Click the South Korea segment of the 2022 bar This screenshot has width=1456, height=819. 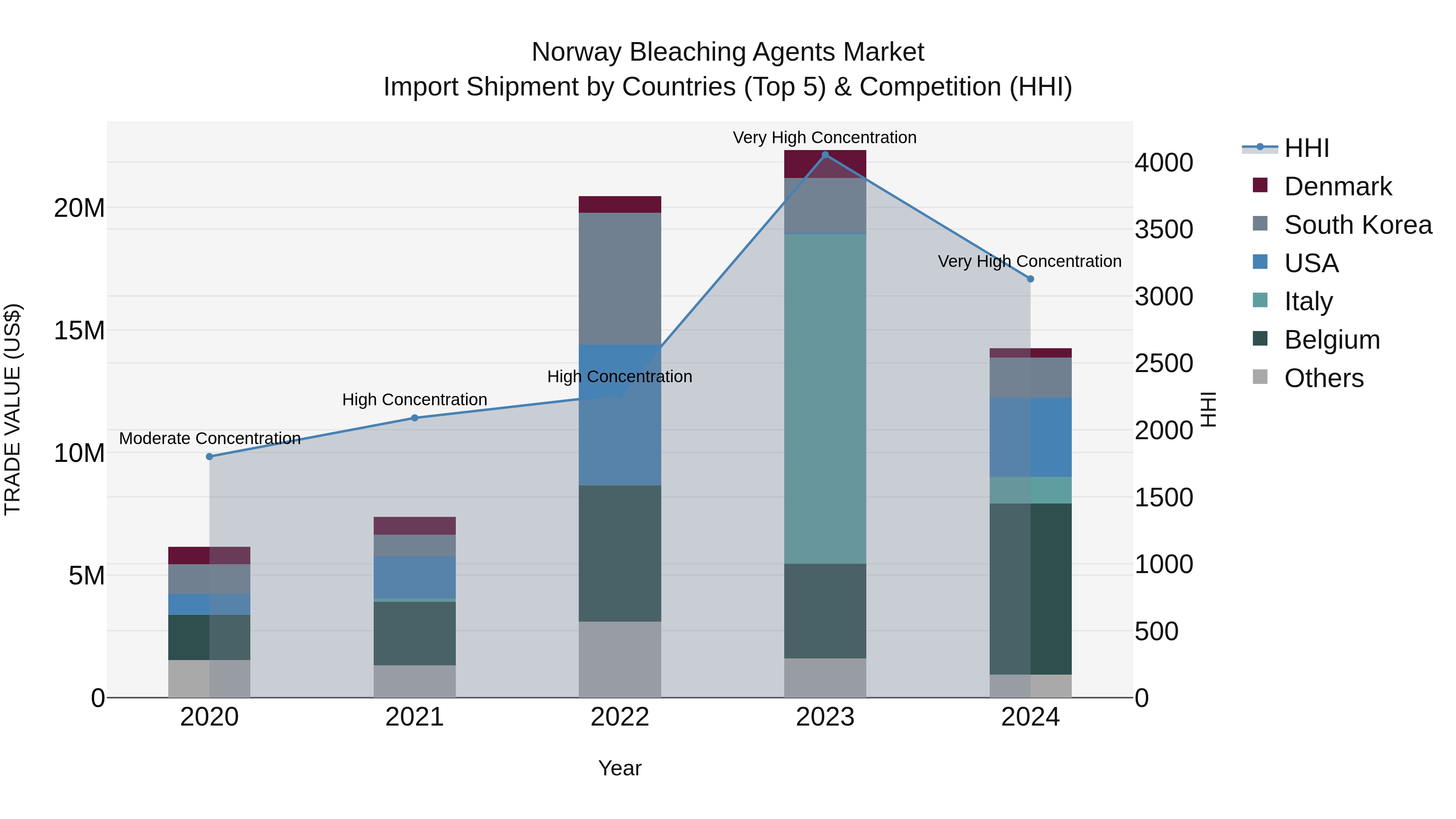(x=620, y=279)
